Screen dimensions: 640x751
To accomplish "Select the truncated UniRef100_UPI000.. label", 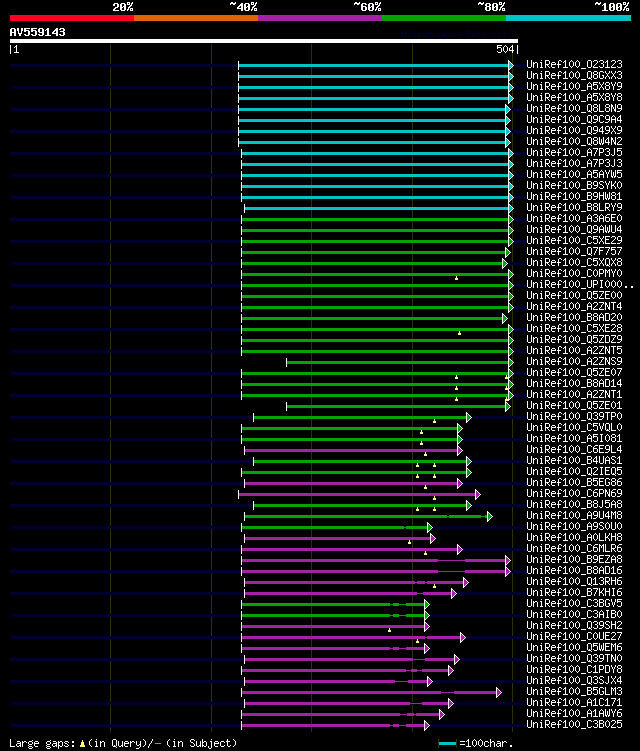I will pos(580,285).
